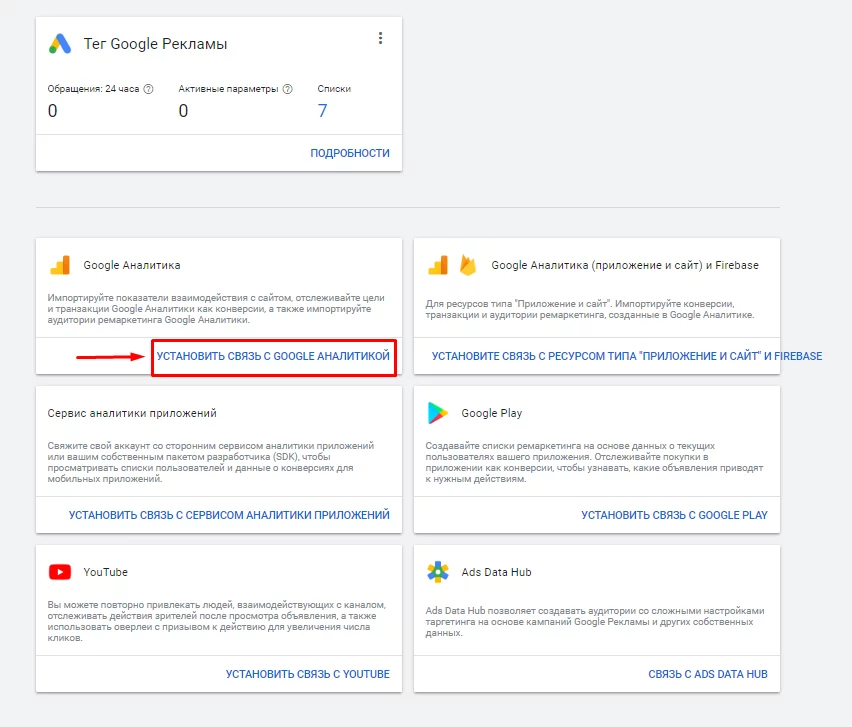Click the Google Play card description text

(x=594, y=462)
